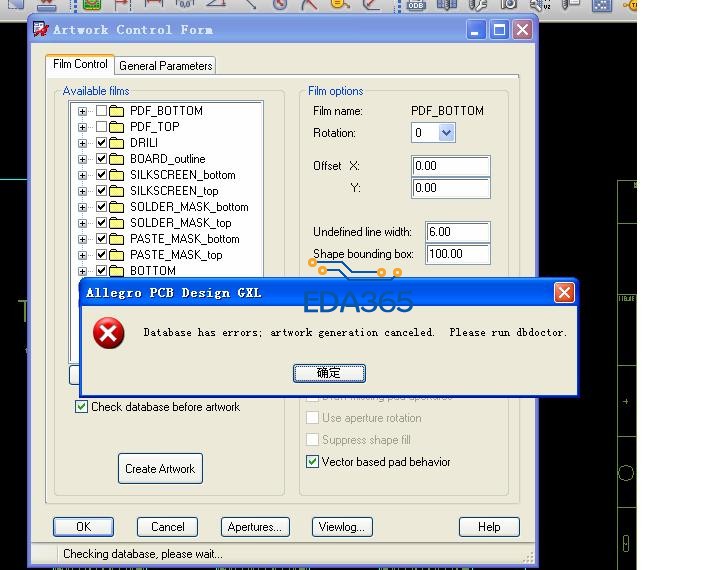720x570 pixels.
Task: Toggle Check database before artwork
Action: 81,406
